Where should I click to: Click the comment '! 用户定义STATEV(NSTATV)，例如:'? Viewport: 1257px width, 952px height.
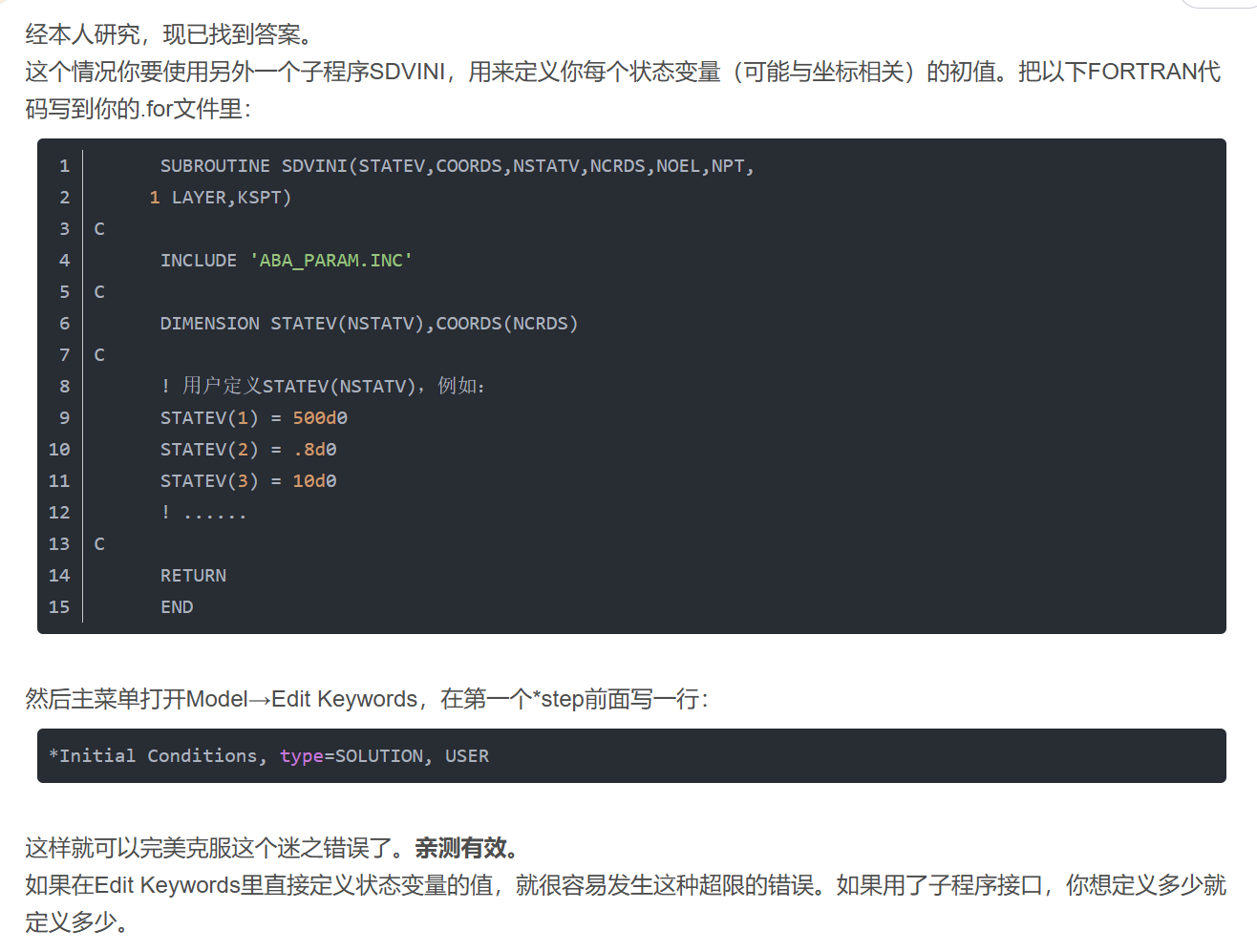pos(323,386)
